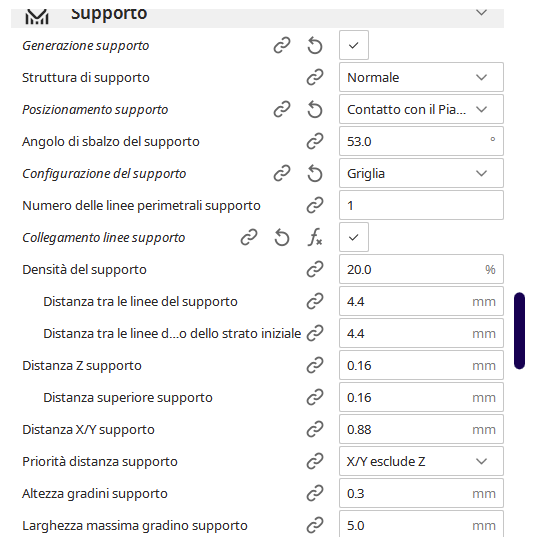535x537 pixels.
Task: Click link icon beside Struttura di supporto
Action: click(x=315, y=77)
